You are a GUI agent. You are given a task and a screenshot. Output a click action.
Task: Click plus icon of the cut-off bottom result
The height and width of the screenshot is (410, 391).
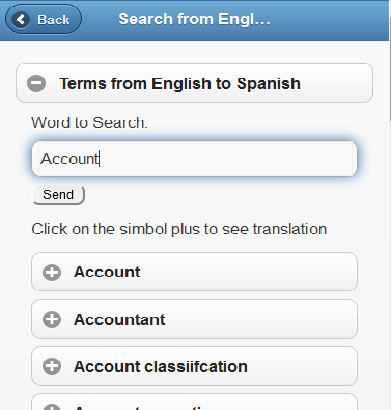point(52,407)
